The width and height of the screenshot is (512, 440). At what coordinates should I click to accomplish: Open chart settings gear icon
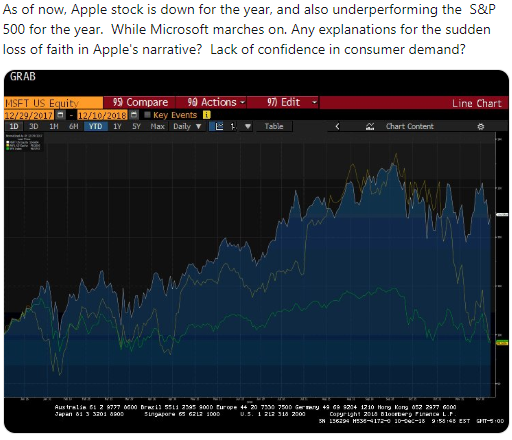pos(481,126)
